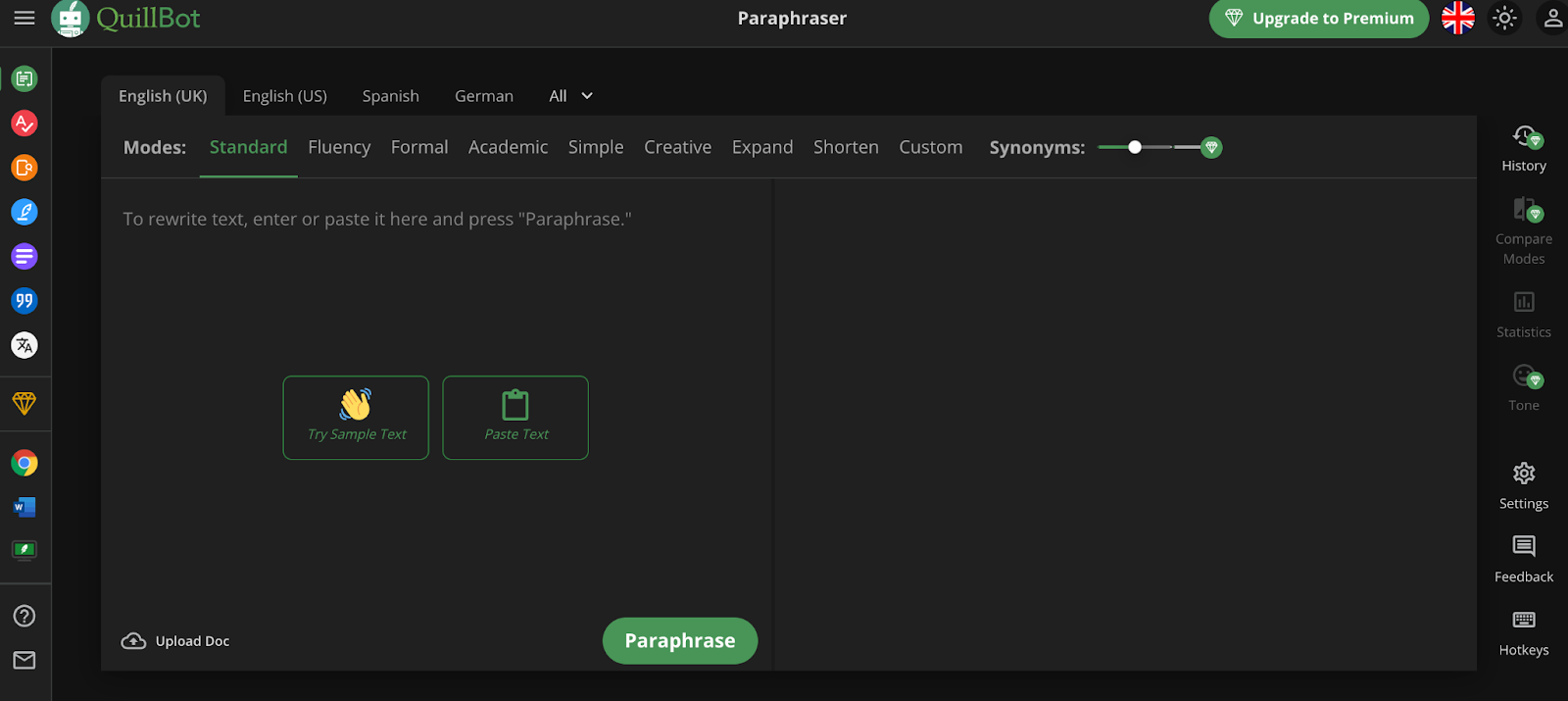Click the Try Sample Text button
This screenshot has height=701, width=1568.
point(356,418)
